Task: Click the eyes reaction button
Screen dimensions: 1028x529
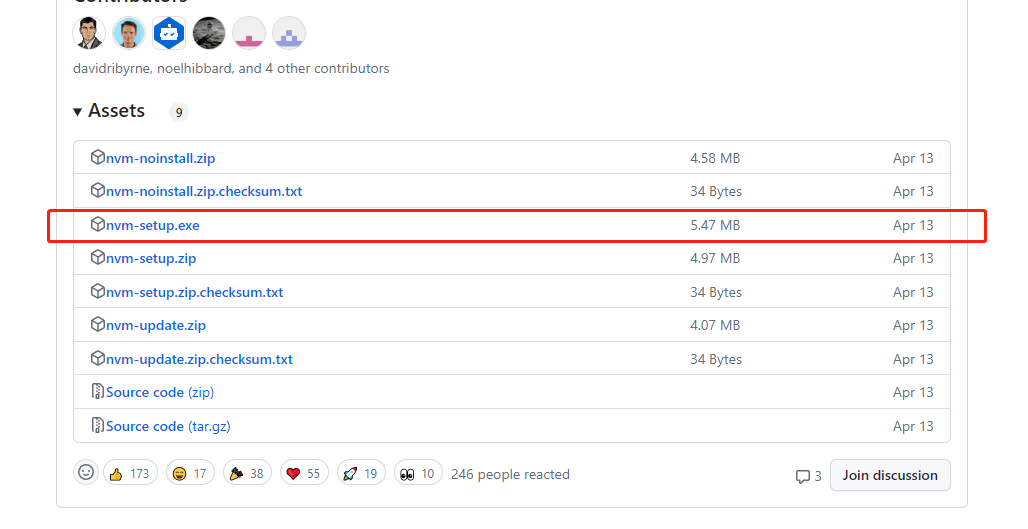Action: pyautogui.click(x=418, y=474)
